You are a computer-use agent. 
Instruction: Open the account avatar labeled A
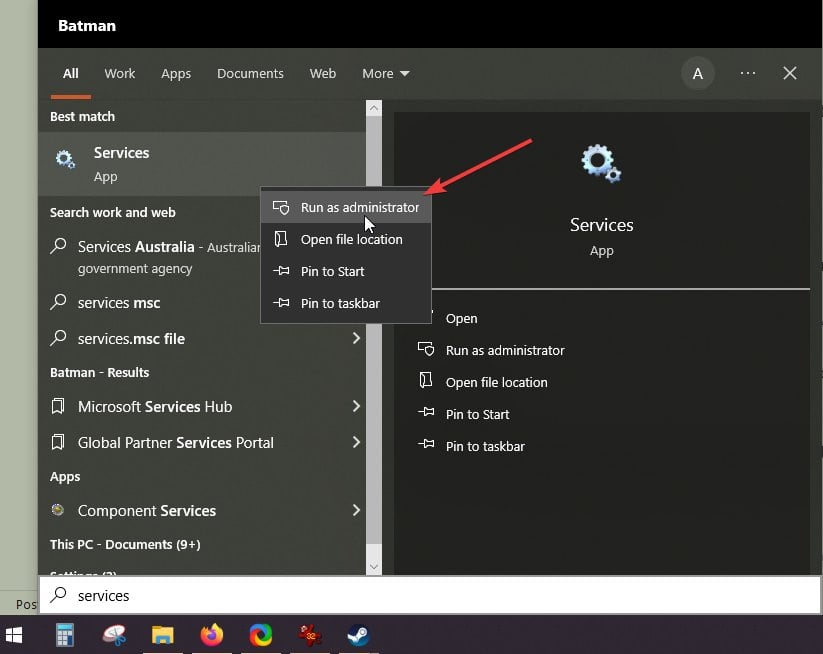[x=698, y=73]
